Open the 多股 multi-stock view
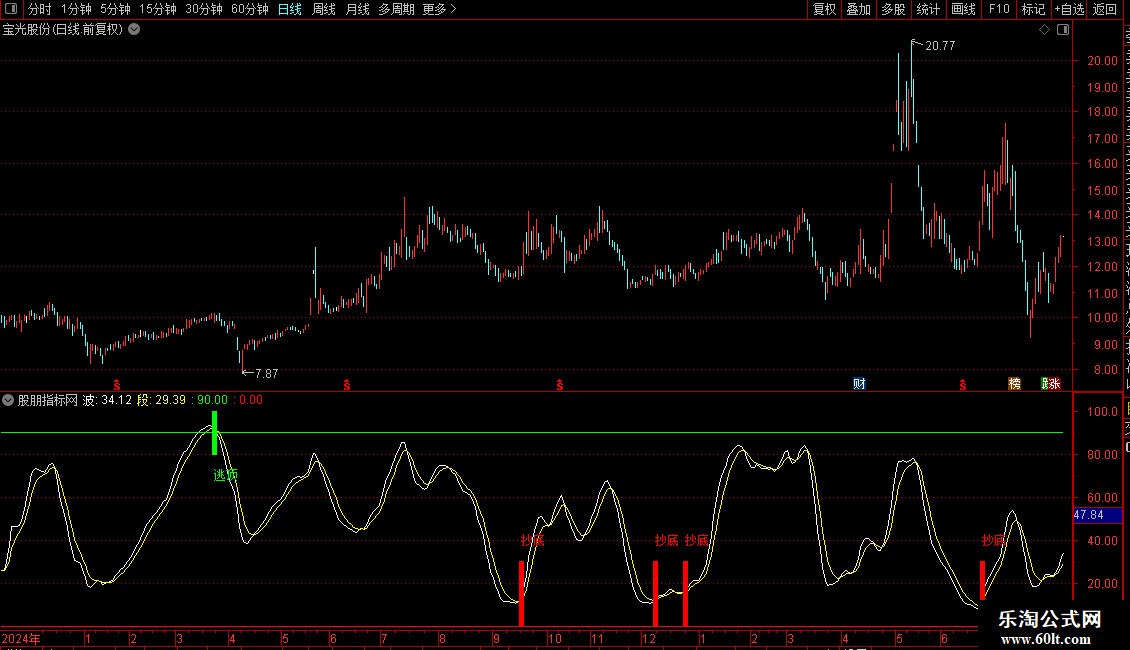1130x650 pixels. 894,9
